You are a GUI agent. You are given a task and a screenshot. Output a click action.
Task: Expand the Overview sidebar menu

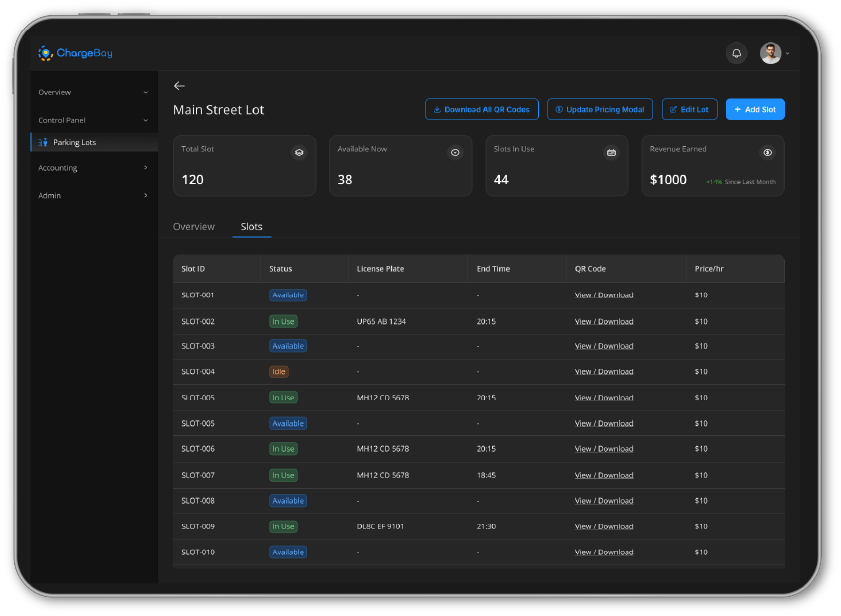[93, 92]
